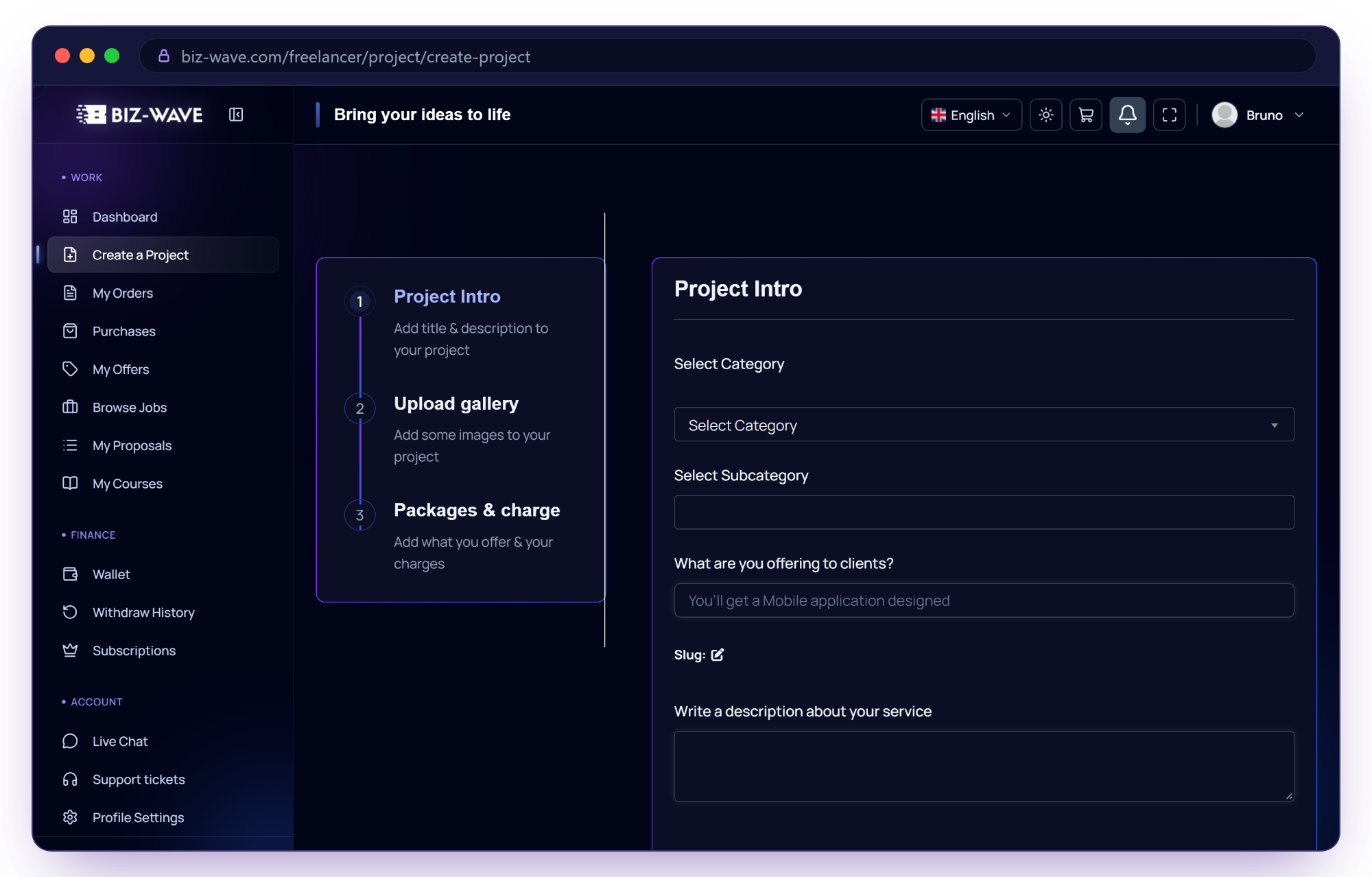Click the Support tickets headset icon

(70, 779)
